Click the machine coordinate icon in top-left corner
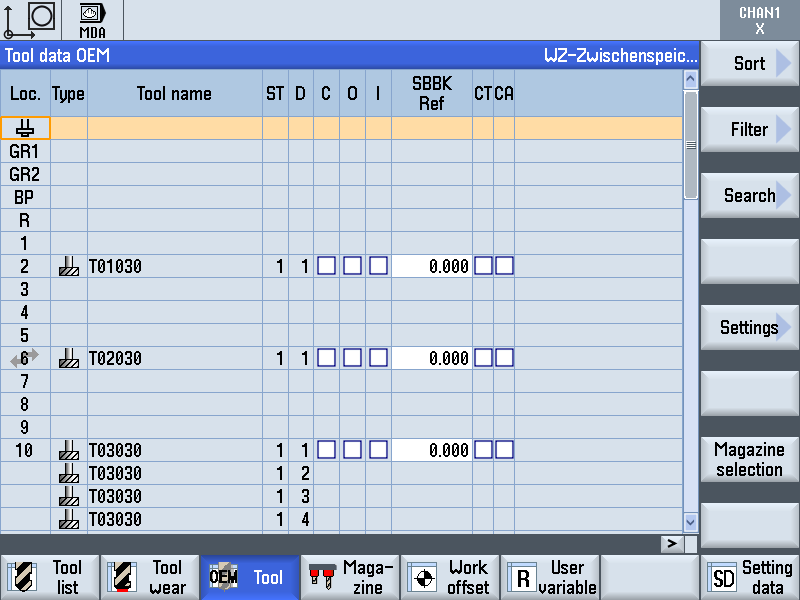The width and height of the screenshot is (800, 600). point(30,19)
